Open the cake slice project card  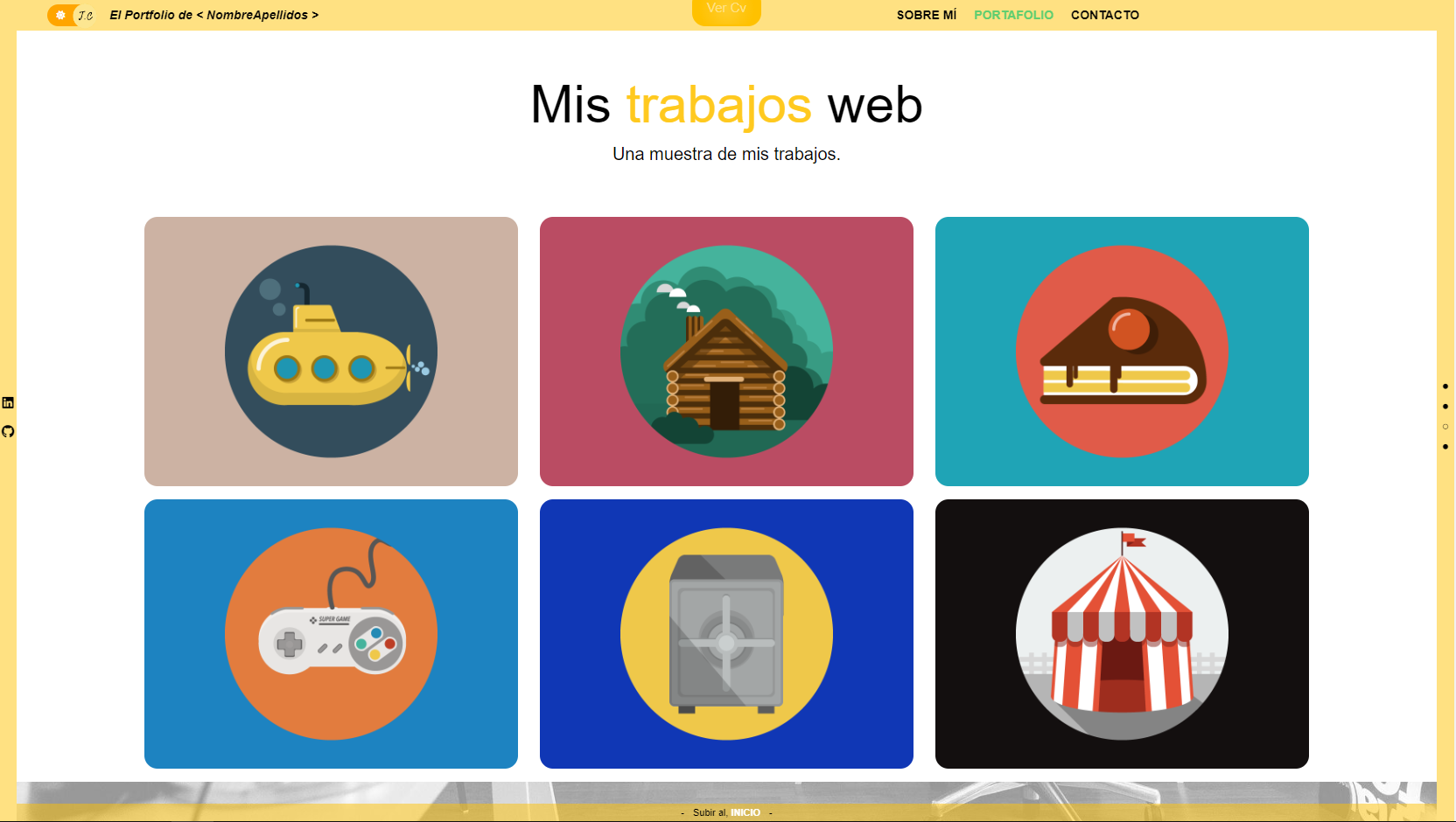(x=1122, y=352)
